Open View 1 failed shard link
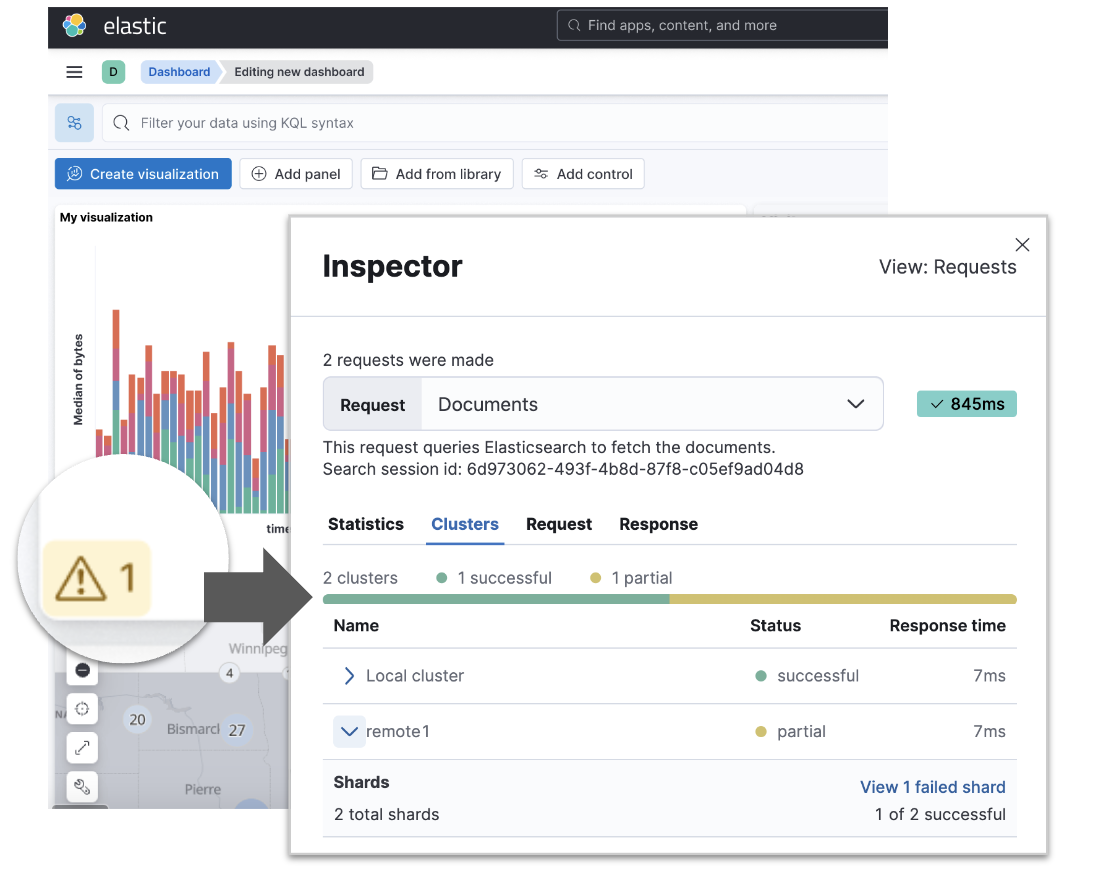The height and width of the screenshot is (872, 1096). point(932,787)
